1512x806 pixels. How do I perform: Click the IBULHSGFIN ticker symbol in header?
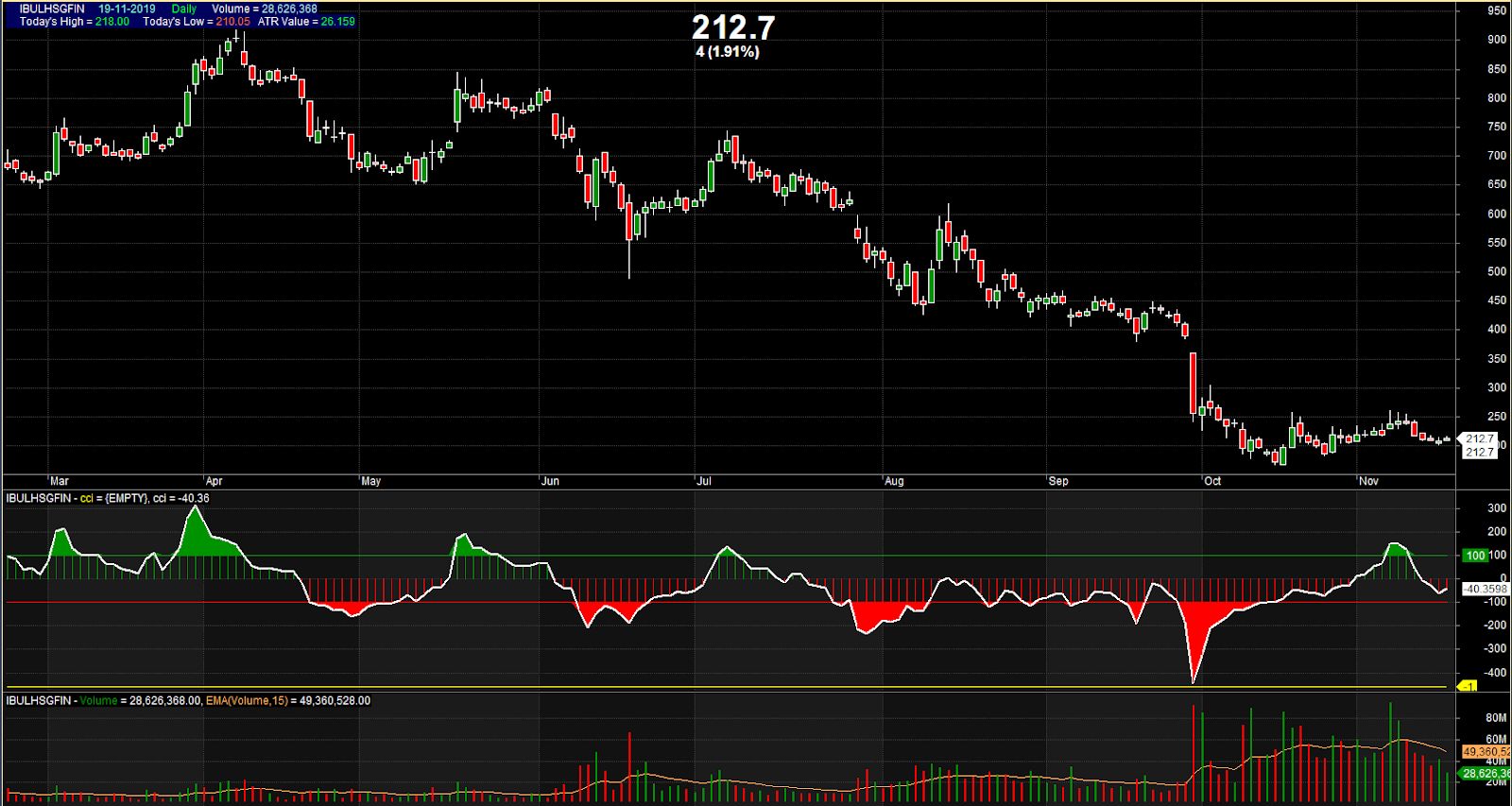coord(52,9)
